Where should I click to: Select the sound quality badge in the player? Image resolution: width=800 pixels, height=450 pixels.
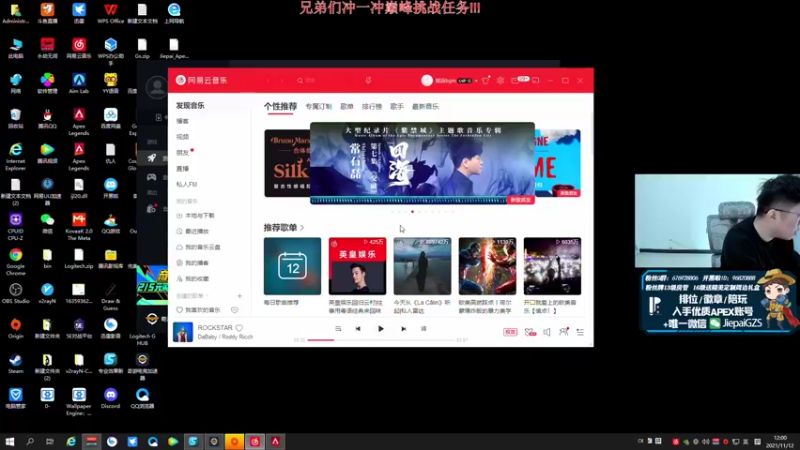click(510, 332)
